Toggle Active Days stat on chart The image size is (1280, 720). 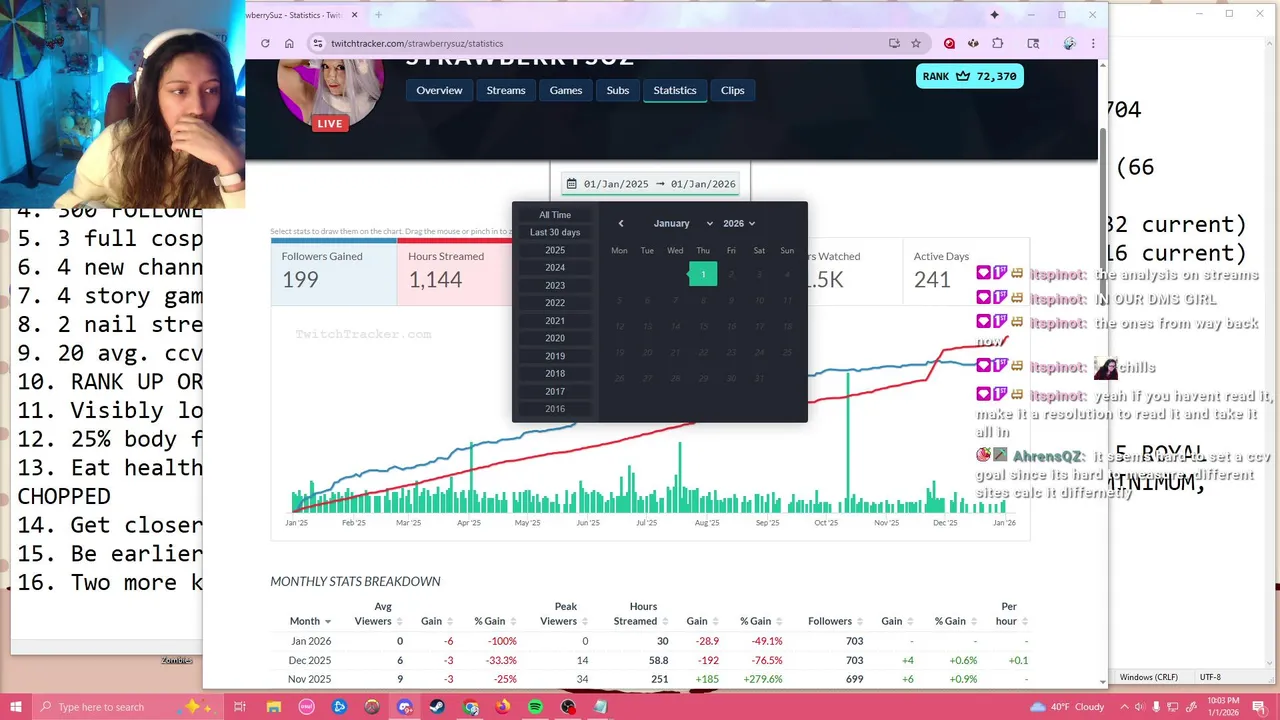966,271
